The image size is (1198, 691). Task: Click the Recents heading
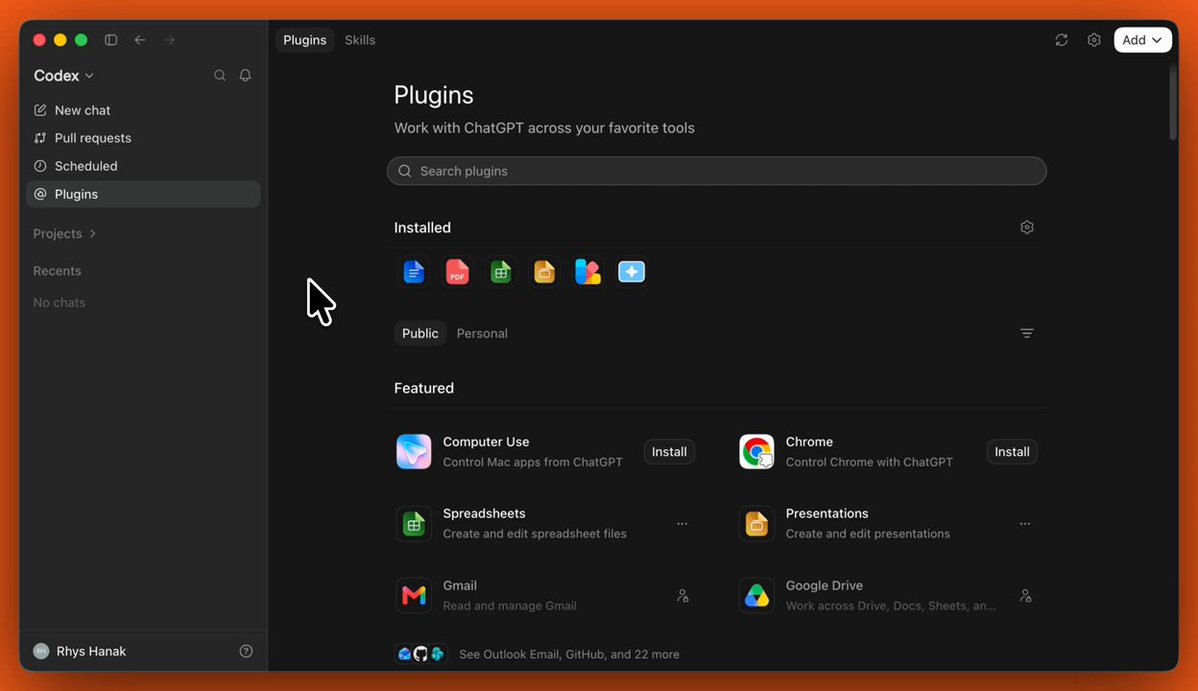(x=57, y=271)
